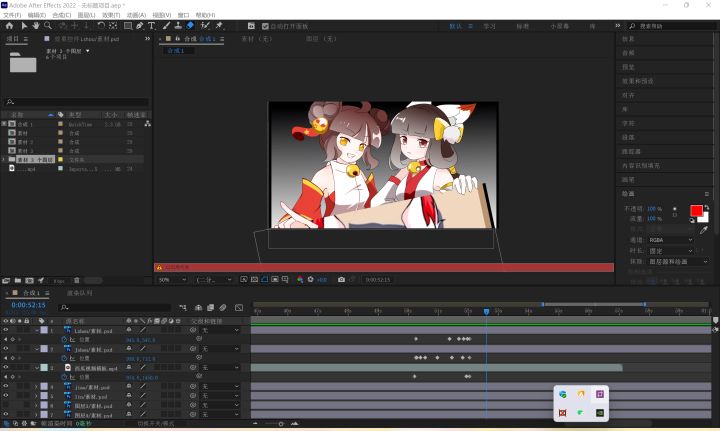Hide layer 1 Lzhao/素材.psd with its eye

click(x=6, y=330)
